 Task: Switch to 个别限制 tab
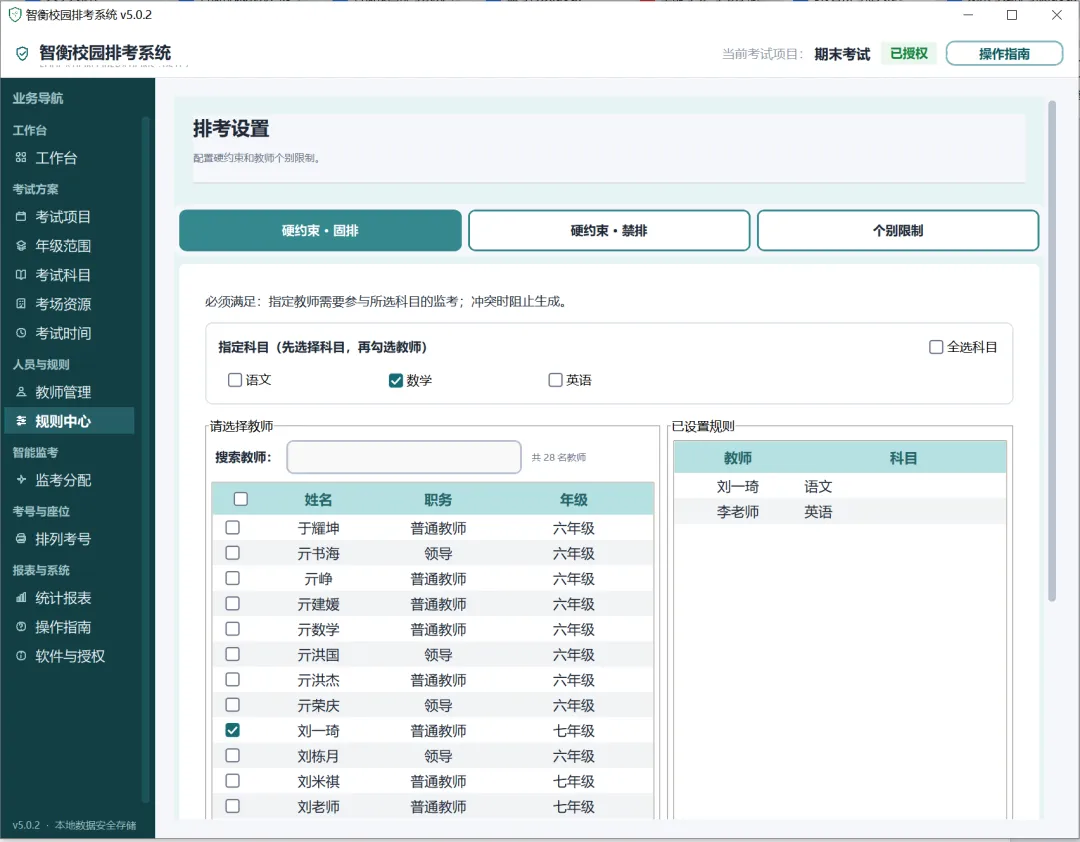897,230
